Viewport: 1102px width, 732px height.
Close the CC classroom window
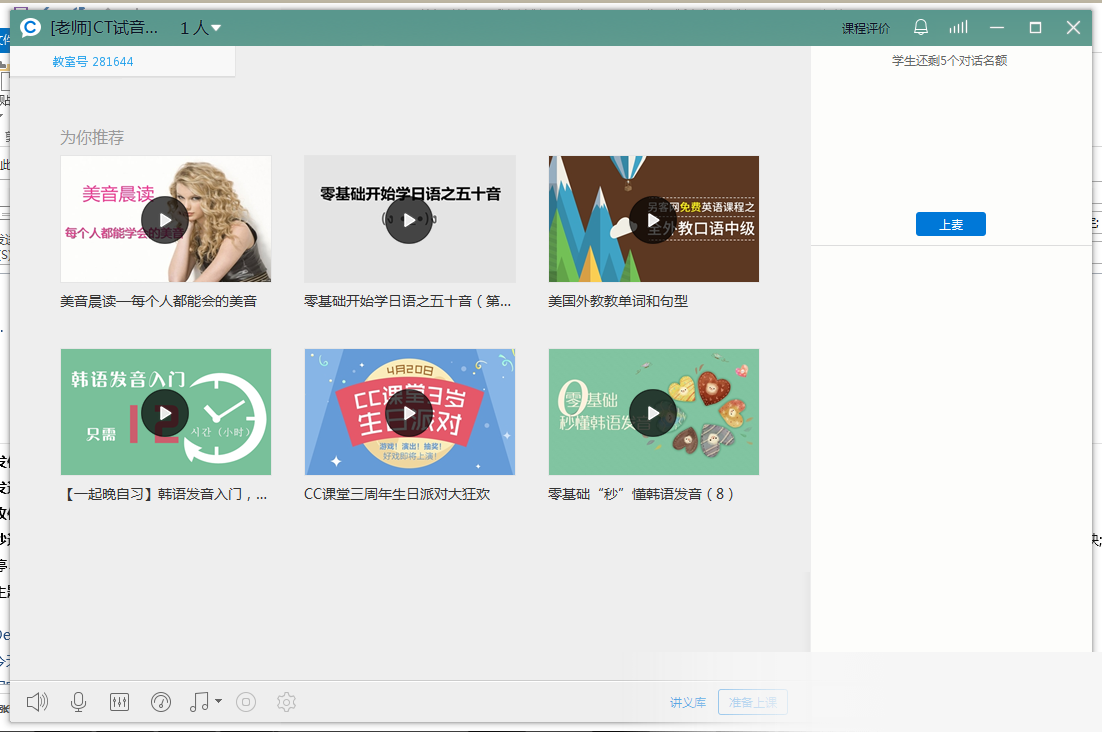point(1073,27)
